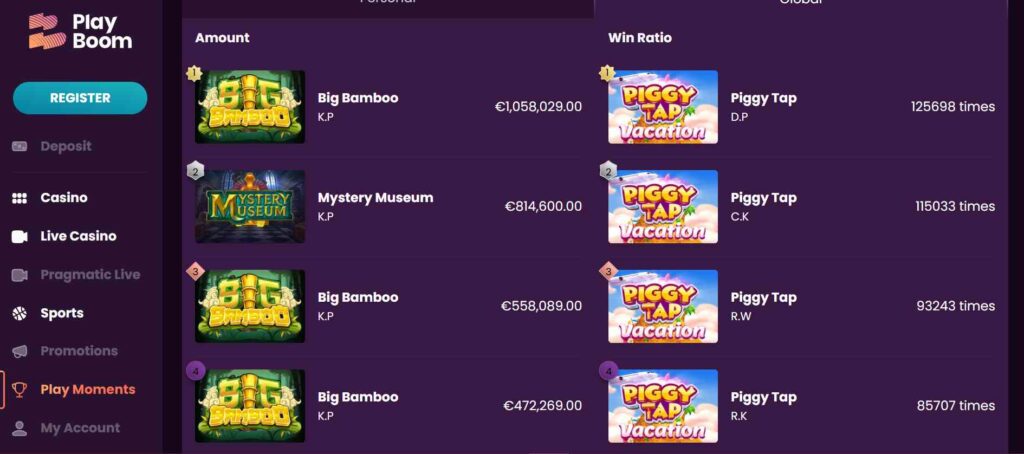
Task: Switch to the Personal tab
Action: tap(388, 5)
